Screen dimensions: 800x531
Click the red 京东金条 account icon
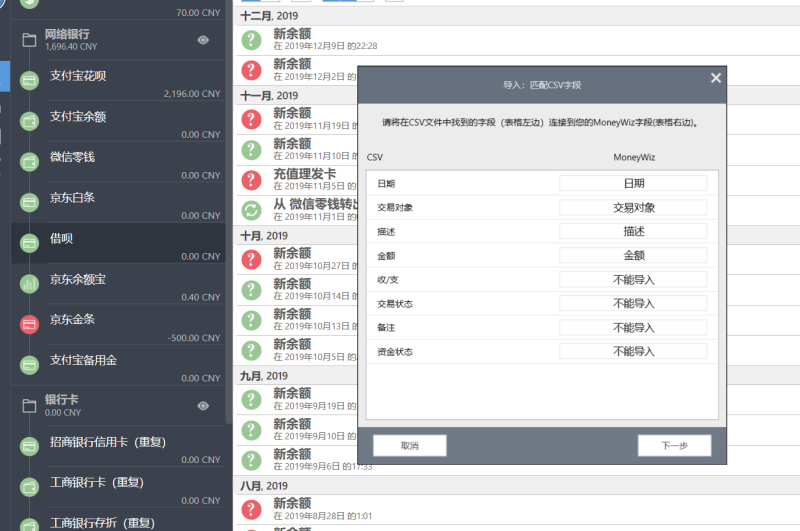pos(29,324)
